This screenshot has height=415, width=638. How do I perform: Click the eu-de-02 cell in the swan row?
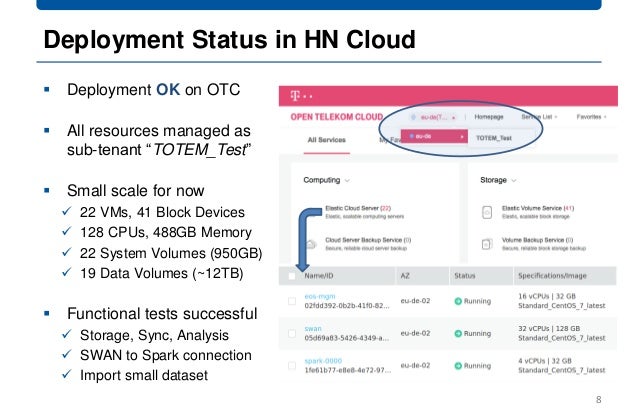pos(415,333)
